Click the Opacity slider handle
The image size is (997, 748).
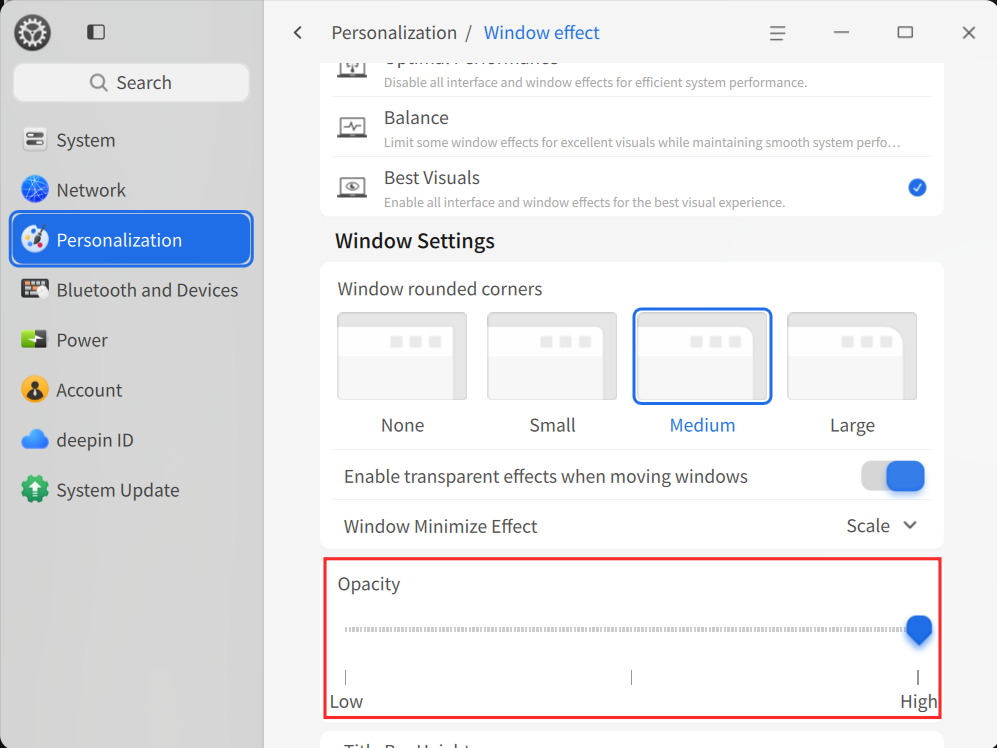pyautogui.click(x=918, y=630)
